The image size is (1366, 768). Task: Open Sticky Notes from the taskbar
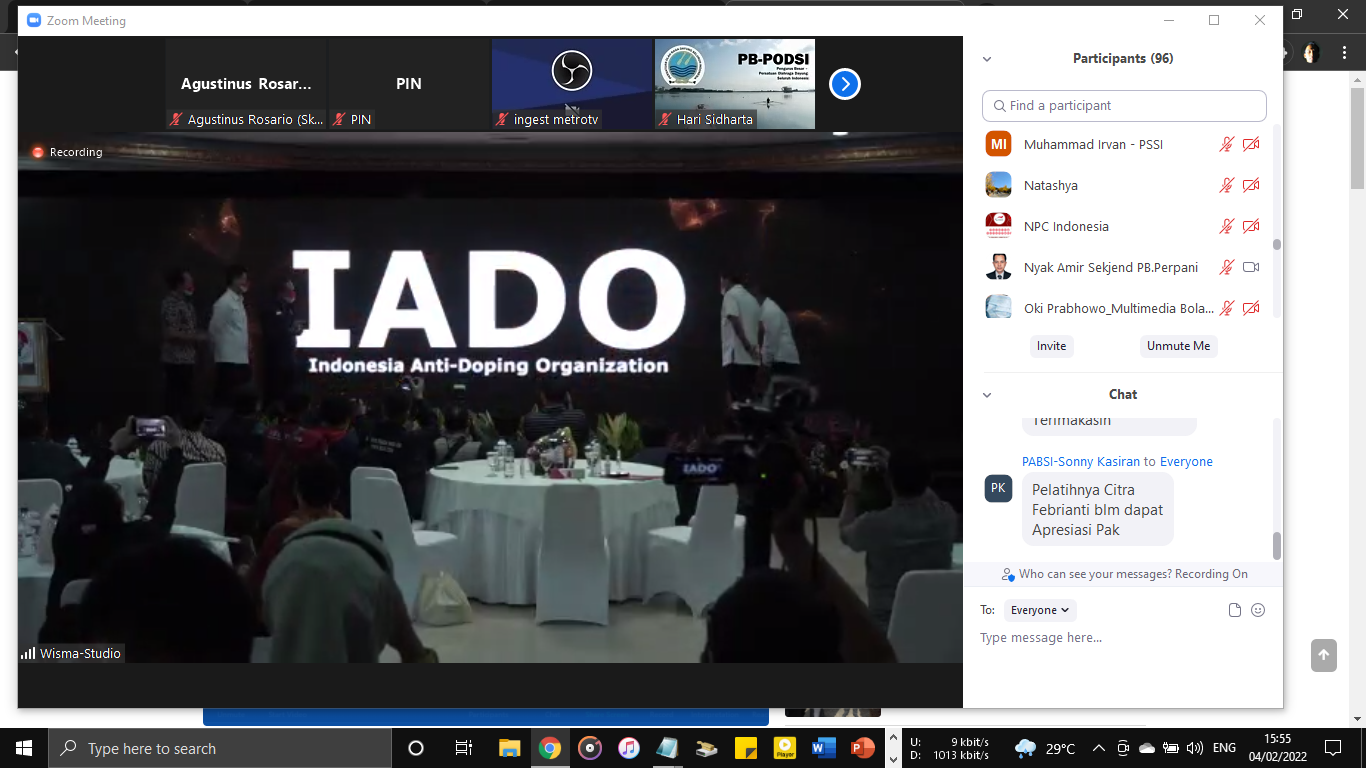point(745,748)
